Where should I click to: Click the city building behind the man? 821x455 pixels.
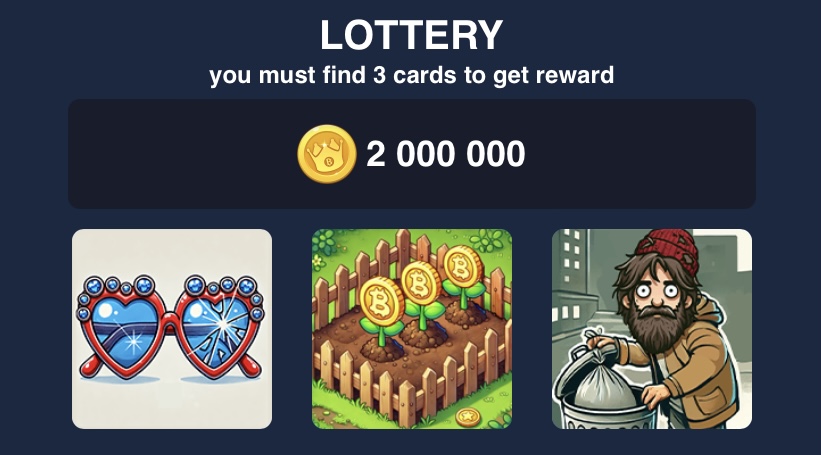[574, 283]
